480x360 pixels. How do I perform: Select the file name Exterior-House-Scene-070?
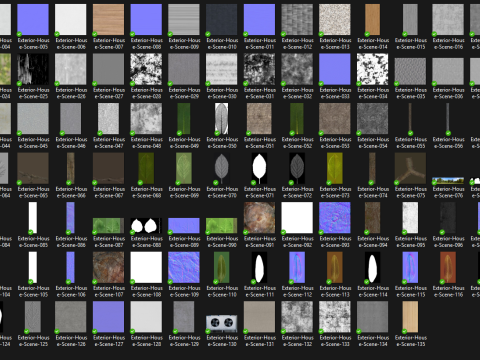click(x=222, y=192)
